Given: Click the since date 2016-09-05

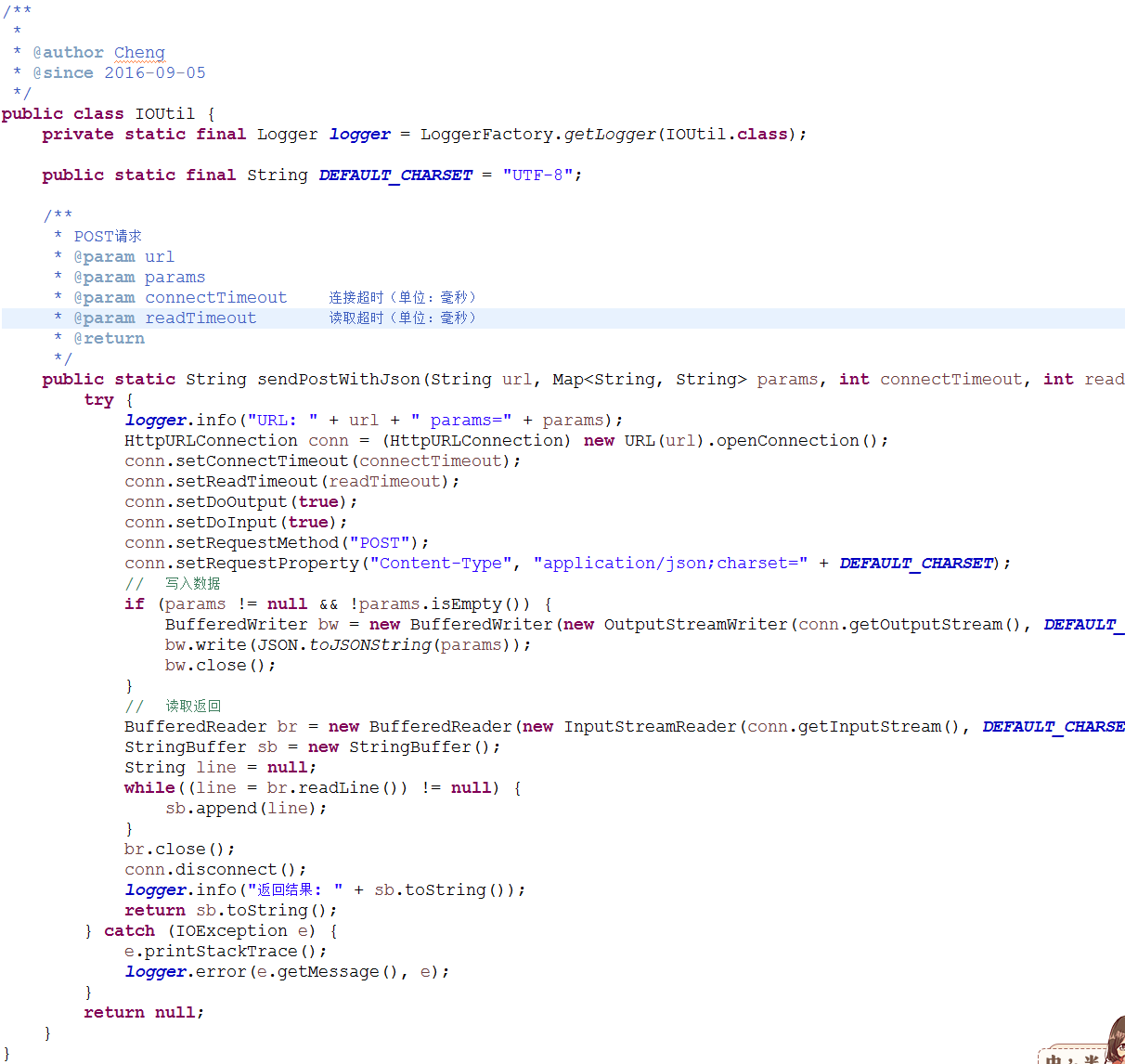Looking at the screenshot, I should 155,73.
